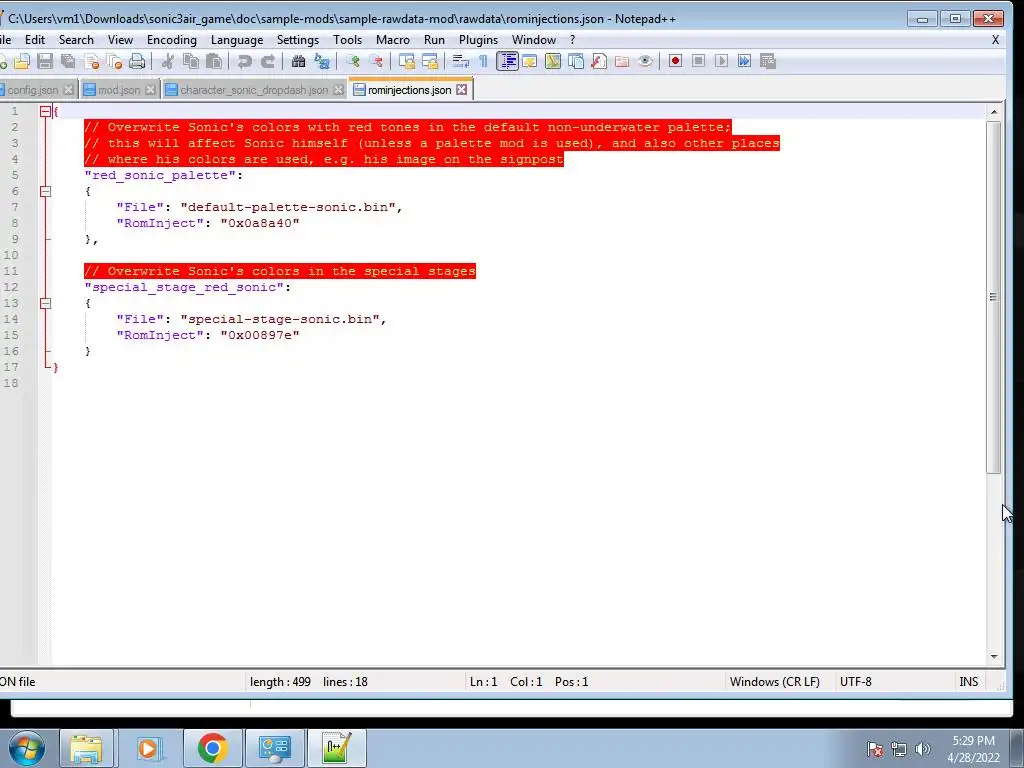1024x768 pixels.
Task: Toggle monitoring with the eye icon
Action: click(645, 61)
